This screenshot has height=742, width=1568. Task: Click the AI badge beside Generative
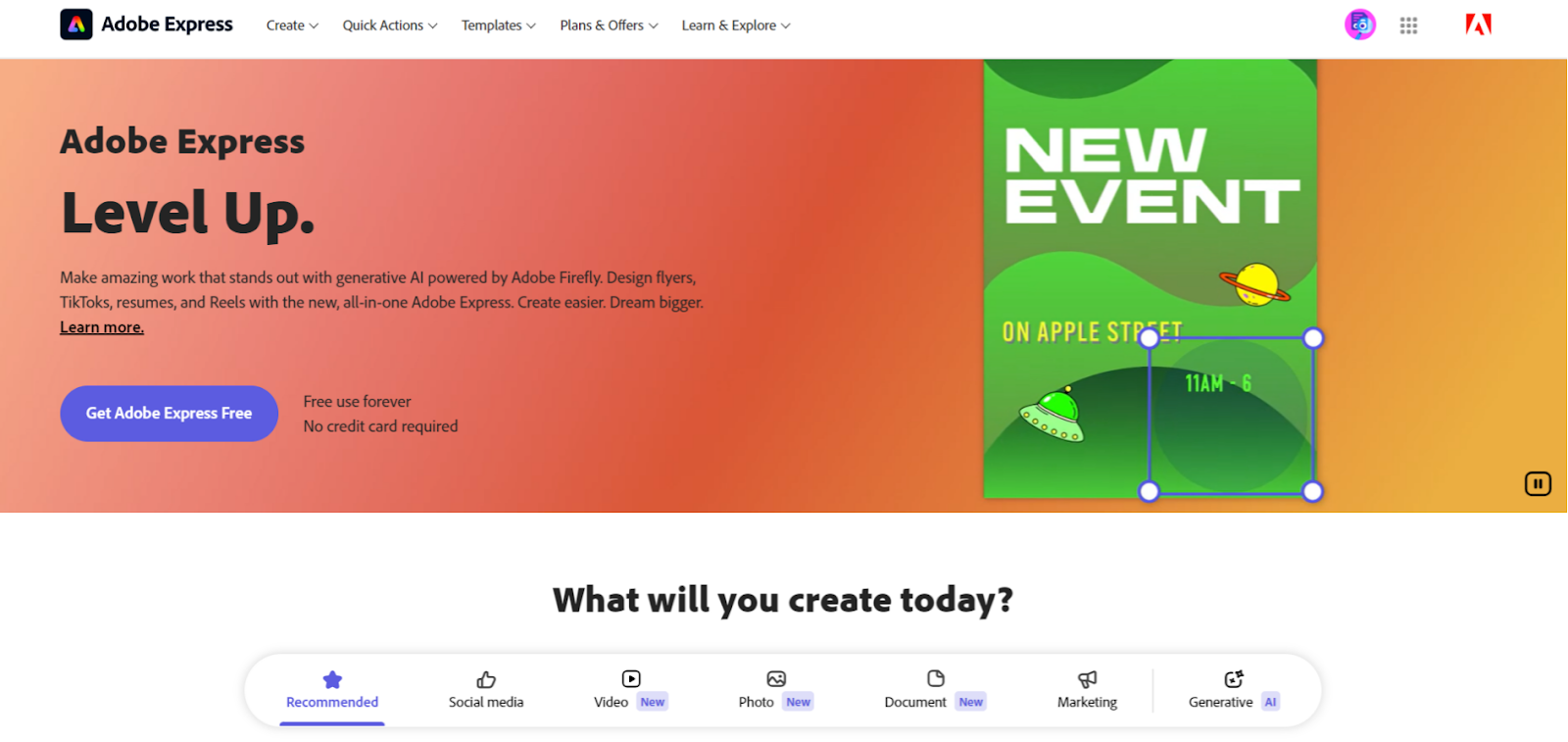pyautogui.click(x=1270, y=702)
